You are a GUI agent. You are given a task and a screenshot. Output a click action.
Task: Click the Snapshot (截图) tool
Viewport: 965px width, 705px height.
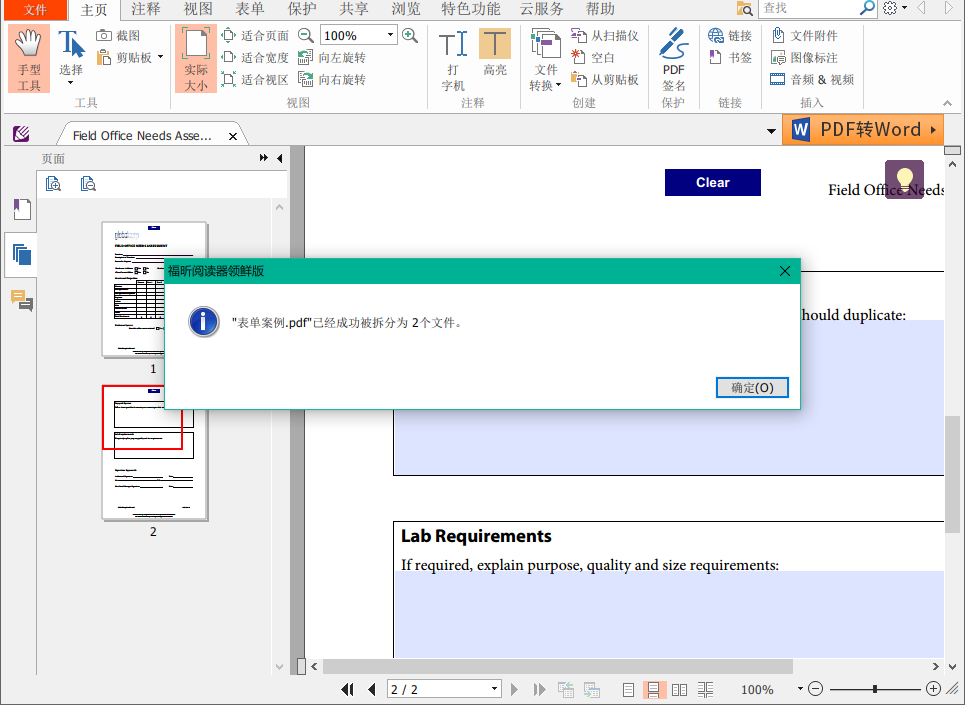119,35
